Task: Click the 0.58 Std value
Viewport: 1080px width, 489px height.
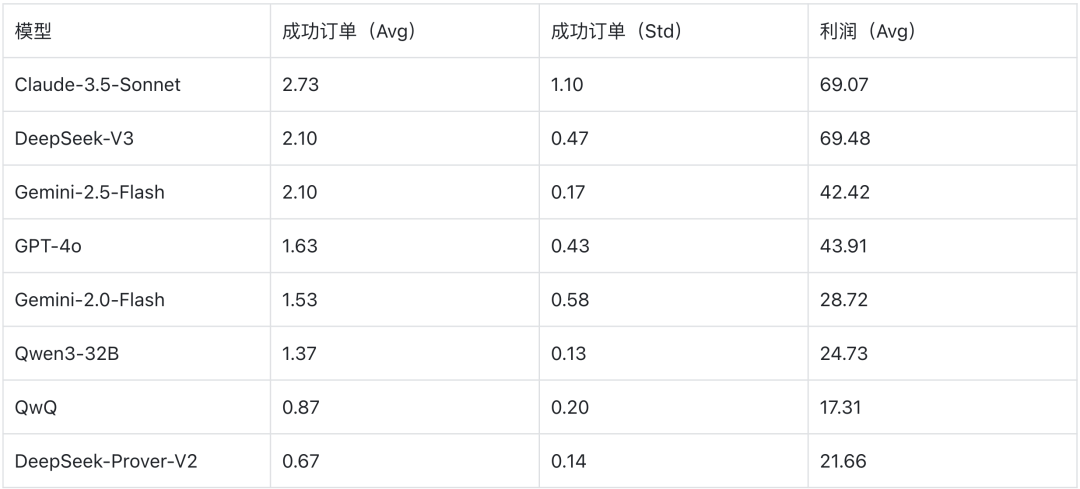Action: coord(570,300)
